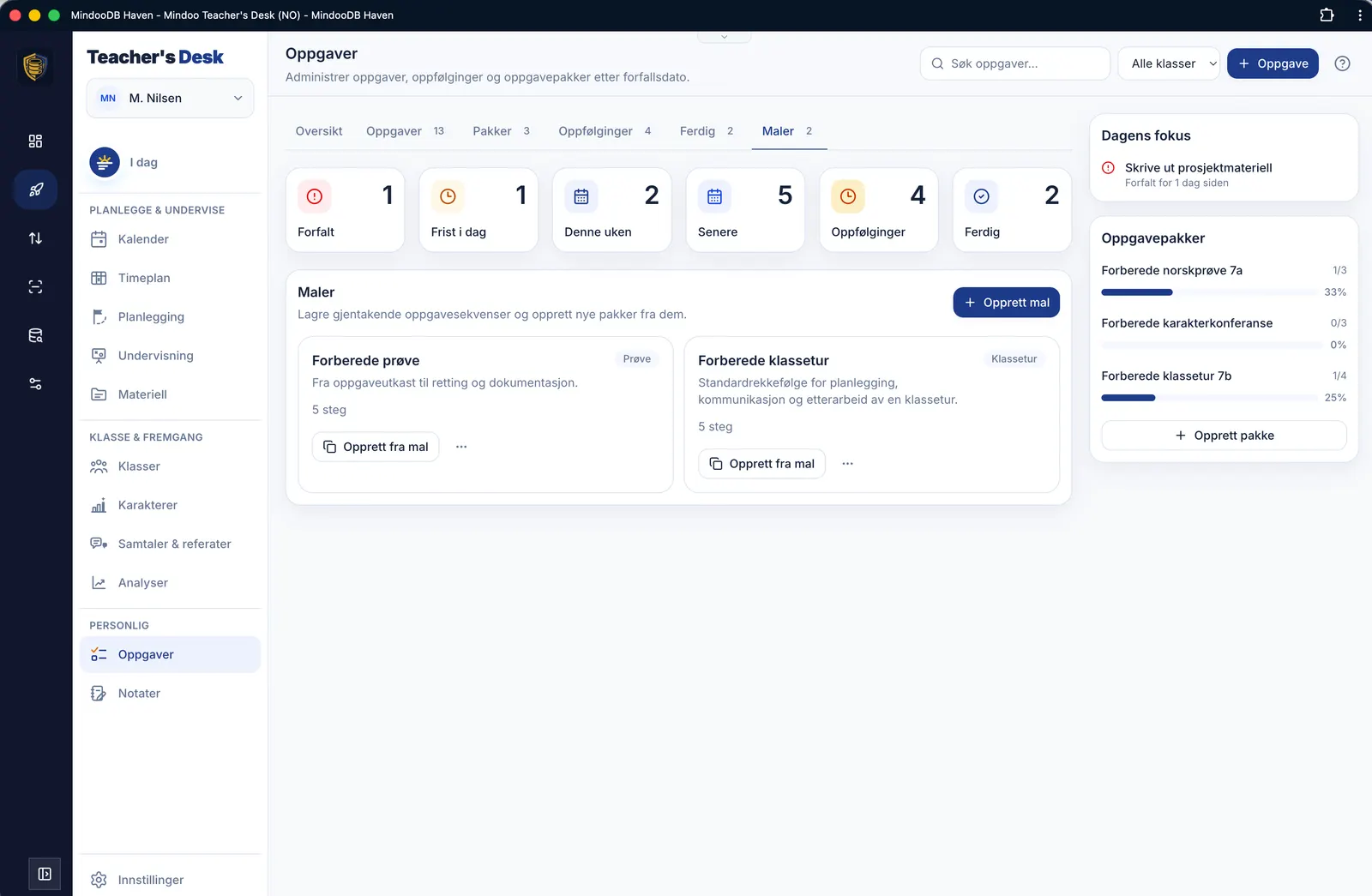Viewport: 1372px width, 896px height.
Task: Open the I dag sun icon
Action: pyautogui.click(x=105, y=162)
